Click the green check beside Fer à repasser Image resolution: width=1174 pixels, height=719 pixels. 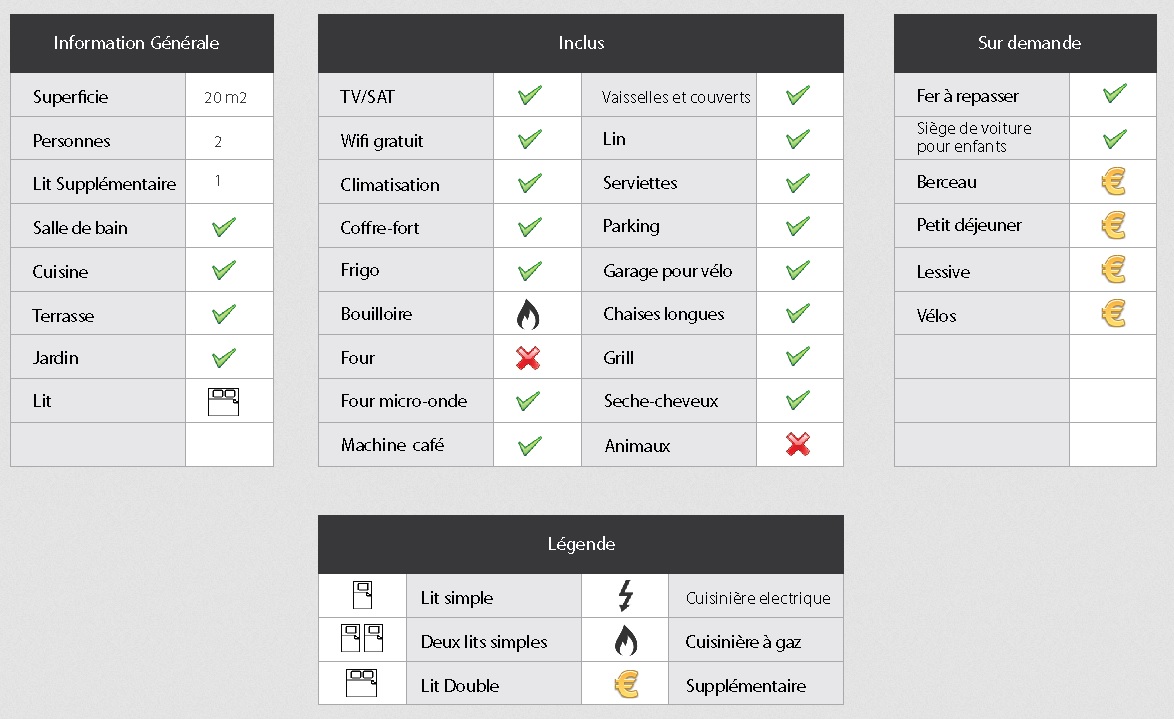pyautogui.click(x=1115, y=94)
